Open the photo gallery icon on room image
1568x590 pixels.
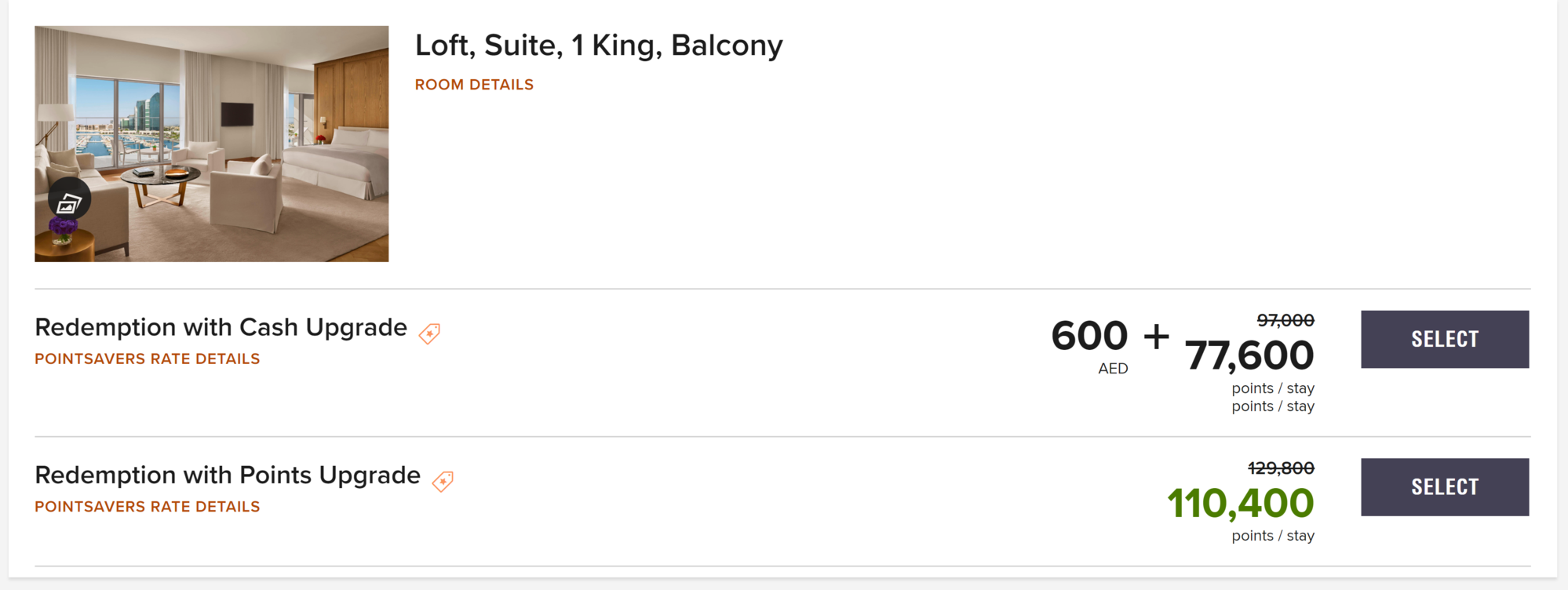tap(69, 201)
